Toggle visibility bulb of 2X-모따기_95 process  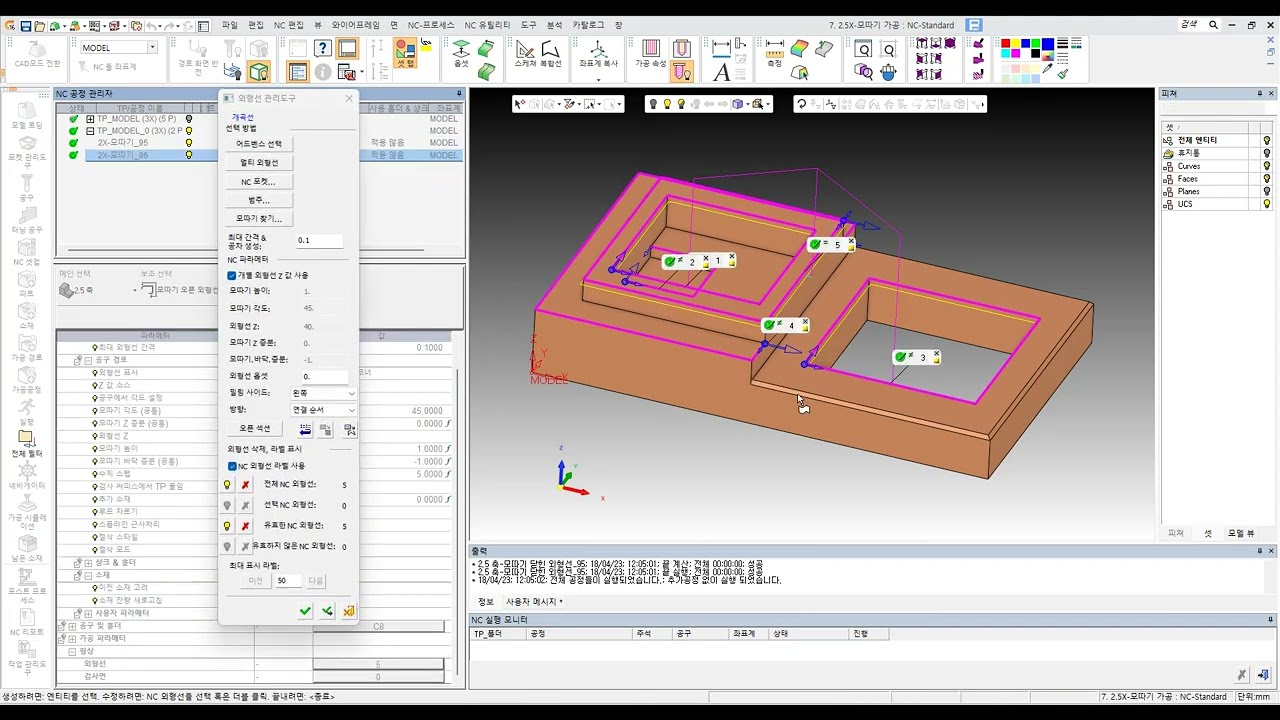[x=189, y=143]
